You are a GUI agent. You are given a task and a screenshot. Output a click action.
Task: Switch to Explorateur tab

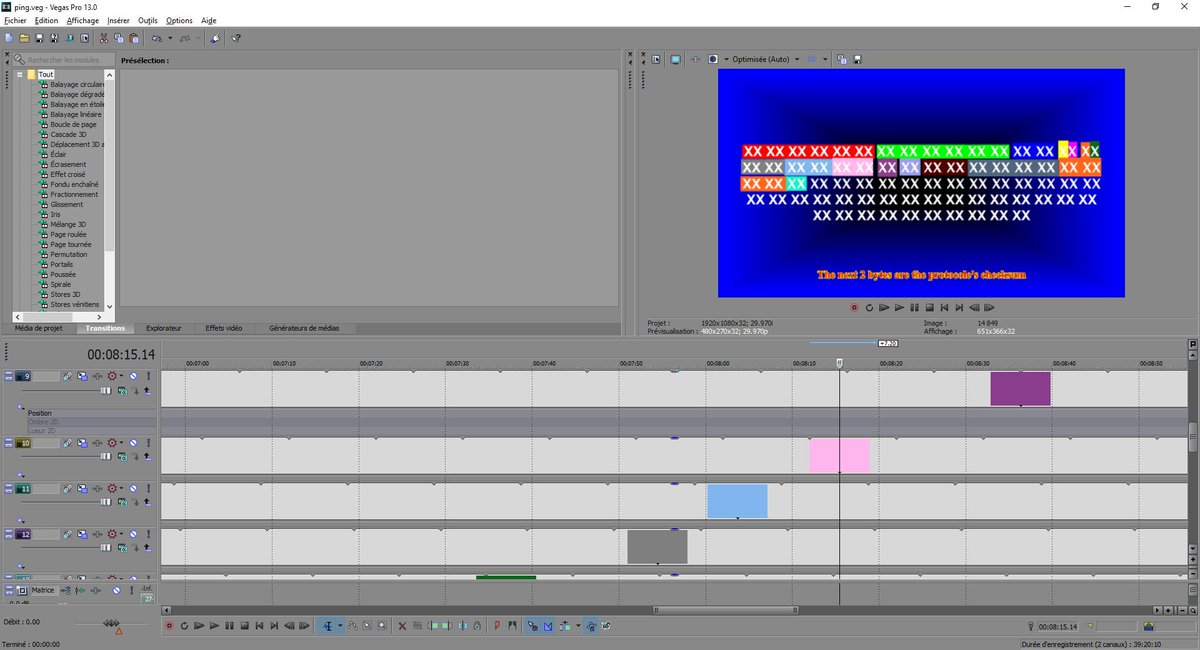click(164, 328)
